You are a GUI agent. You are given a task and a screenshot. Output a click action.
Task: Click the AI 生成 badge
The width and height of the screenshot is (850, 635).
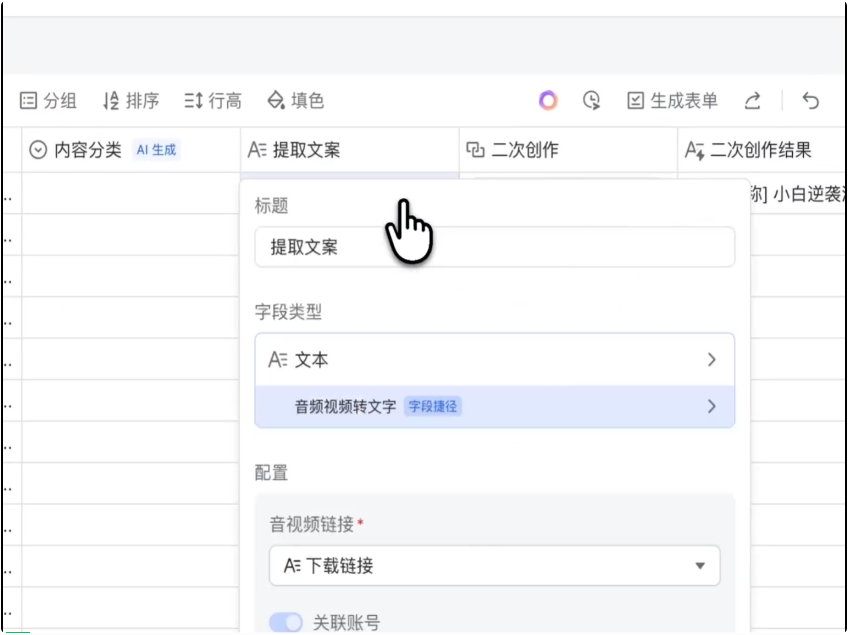point(156,150)
